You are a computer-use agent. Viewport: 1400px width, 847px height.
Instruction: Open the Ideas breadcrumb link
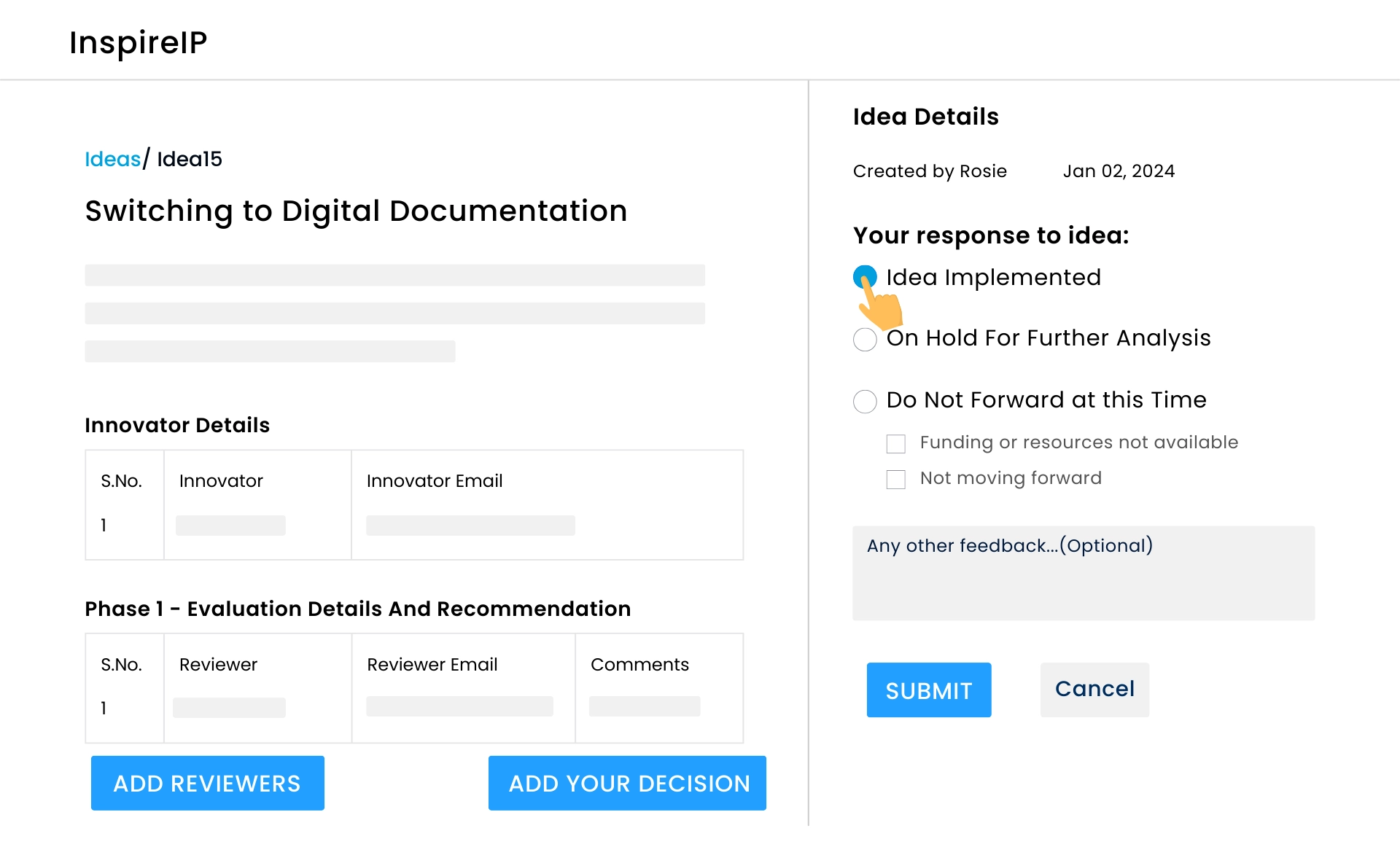(x=112, y=159)
